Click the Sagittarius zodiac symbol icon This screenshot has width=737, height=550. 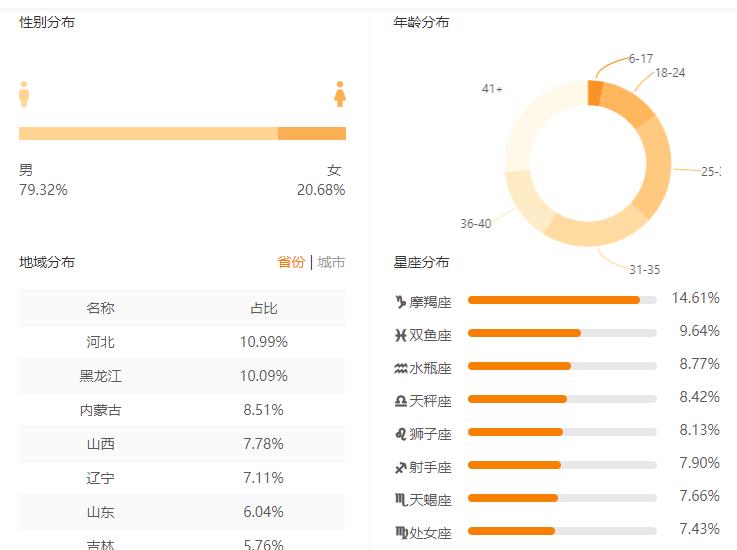tap(401, 466)
